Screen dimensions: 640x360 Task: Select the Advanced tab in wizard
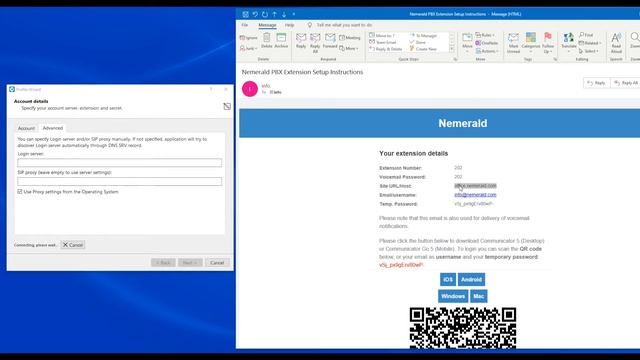click(x=53, y=128)
